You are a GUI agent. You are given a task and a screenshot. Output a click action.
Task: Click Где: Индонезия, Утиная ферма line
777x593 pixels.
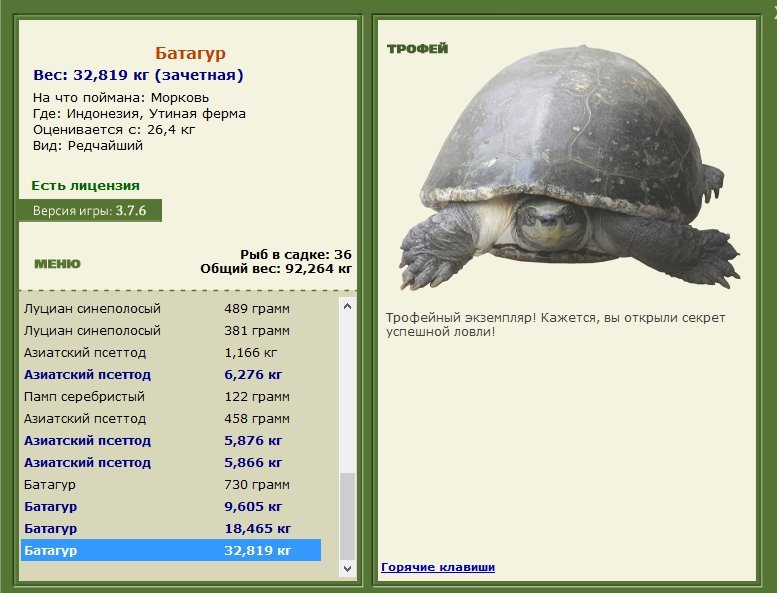[x=139, y=113]
